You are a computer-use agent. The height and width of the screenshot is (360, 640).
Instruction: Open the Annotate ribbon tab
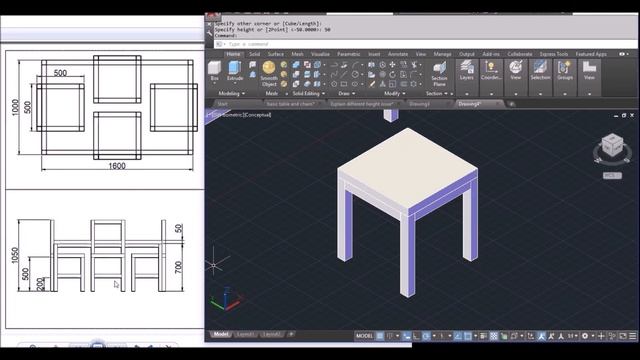(398, 54)
